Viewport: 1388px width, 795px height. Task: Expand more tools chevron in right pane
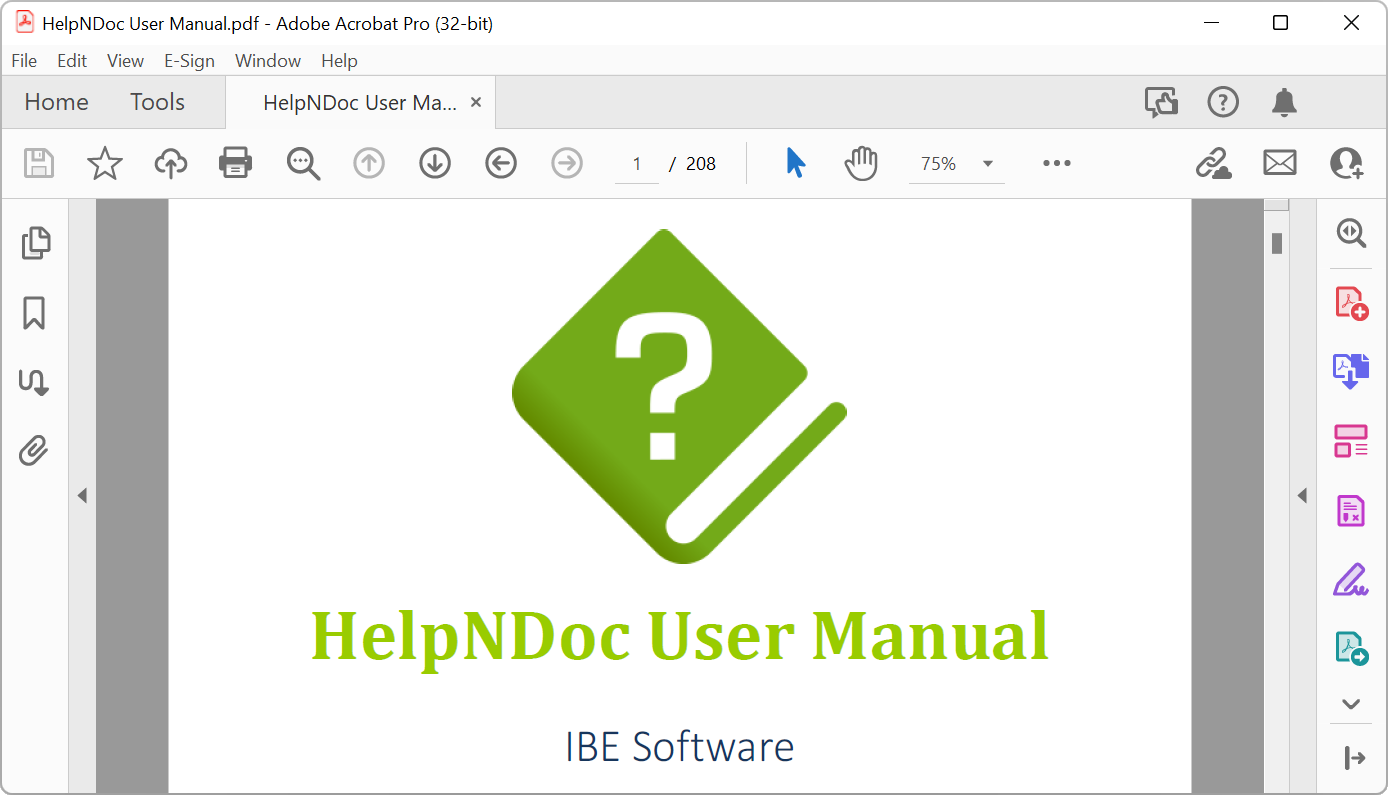coord(1352,704)
